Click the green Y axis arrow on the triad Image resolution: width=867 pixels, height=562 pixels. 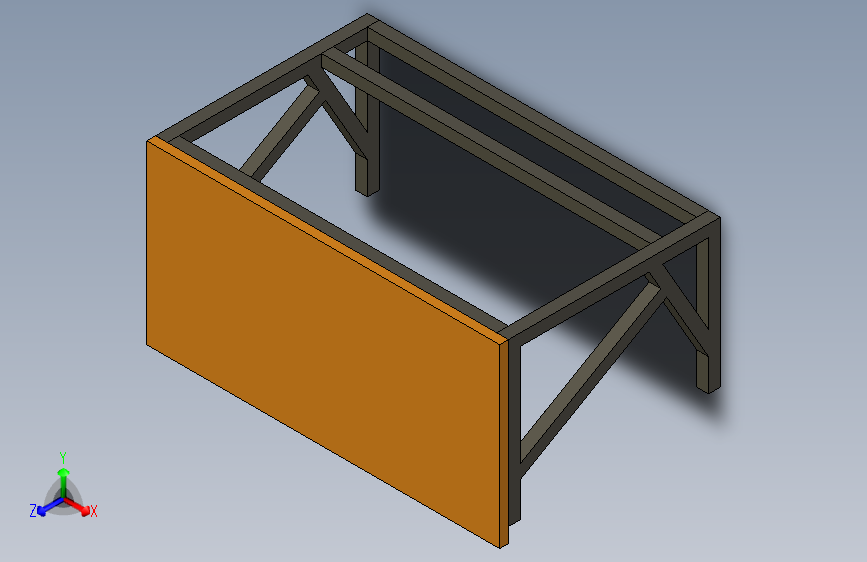pos(64,482)
